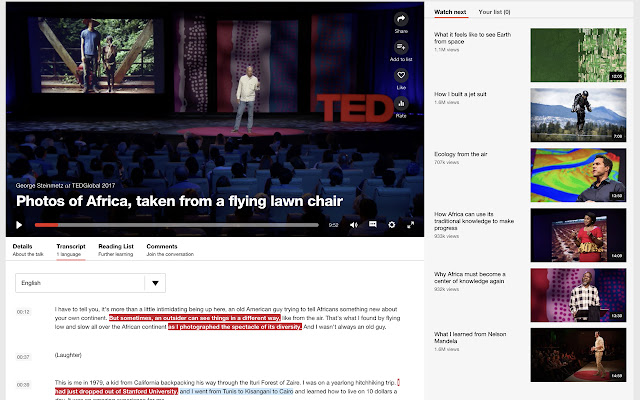This screenshot has width=640, height=400.
Task: Open the English transcript language dropdown
Action: 90,283
